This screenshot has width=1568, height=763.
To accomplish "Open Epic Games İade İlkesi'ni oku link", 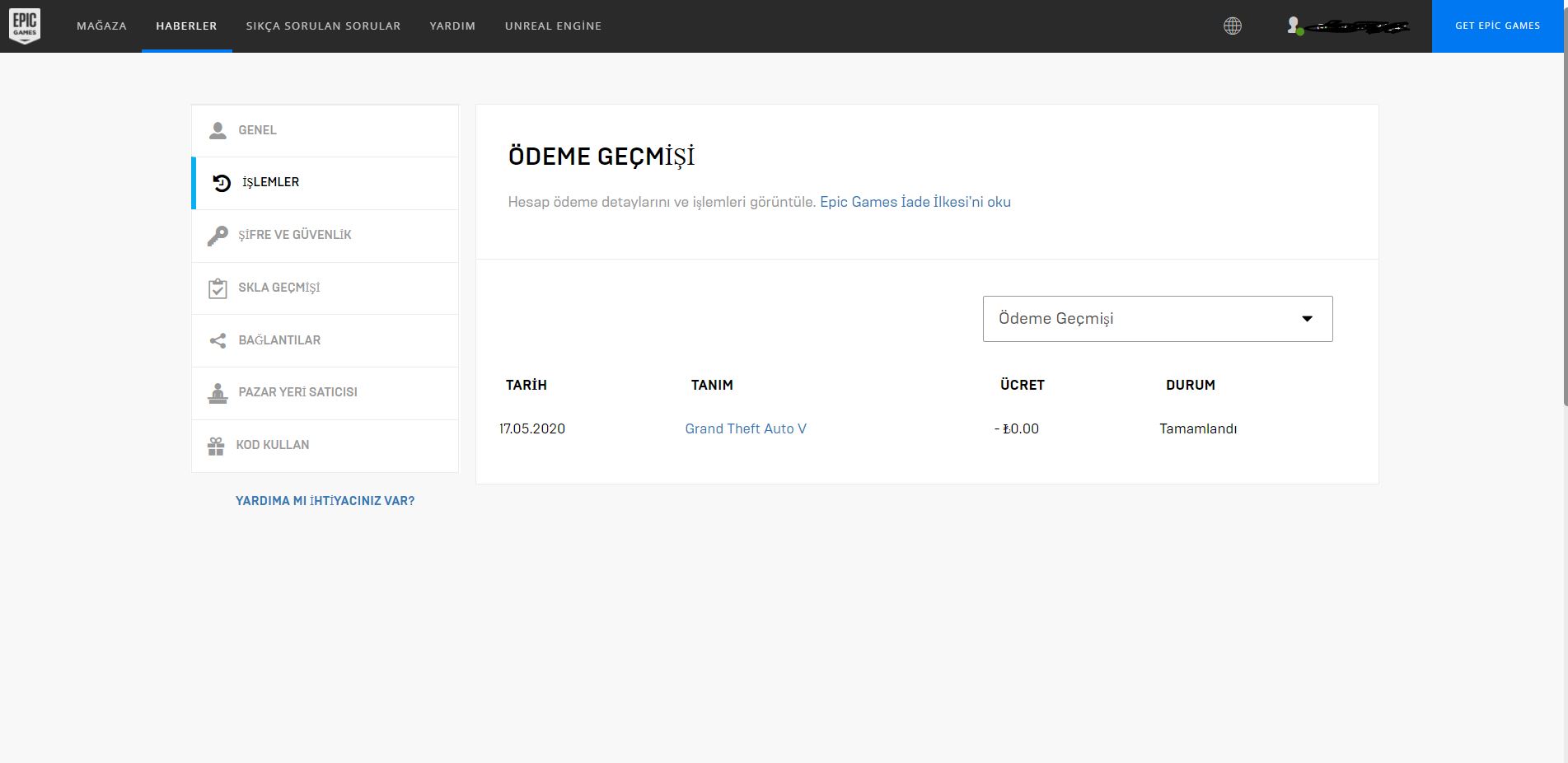I will coord(915,202).
